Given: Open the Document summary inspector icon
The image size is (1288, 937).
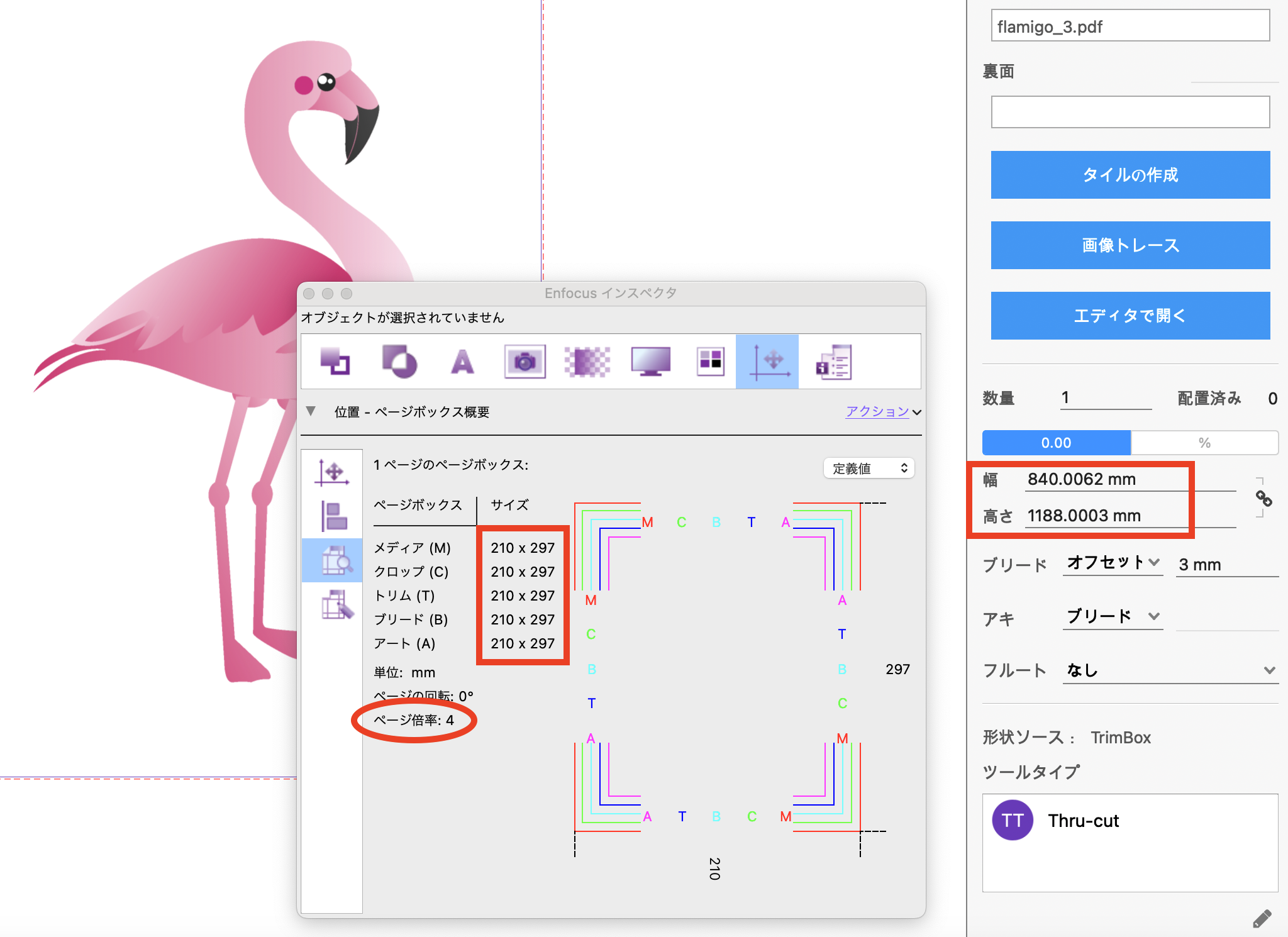Looking at the screenshot, I should (834, 362).
